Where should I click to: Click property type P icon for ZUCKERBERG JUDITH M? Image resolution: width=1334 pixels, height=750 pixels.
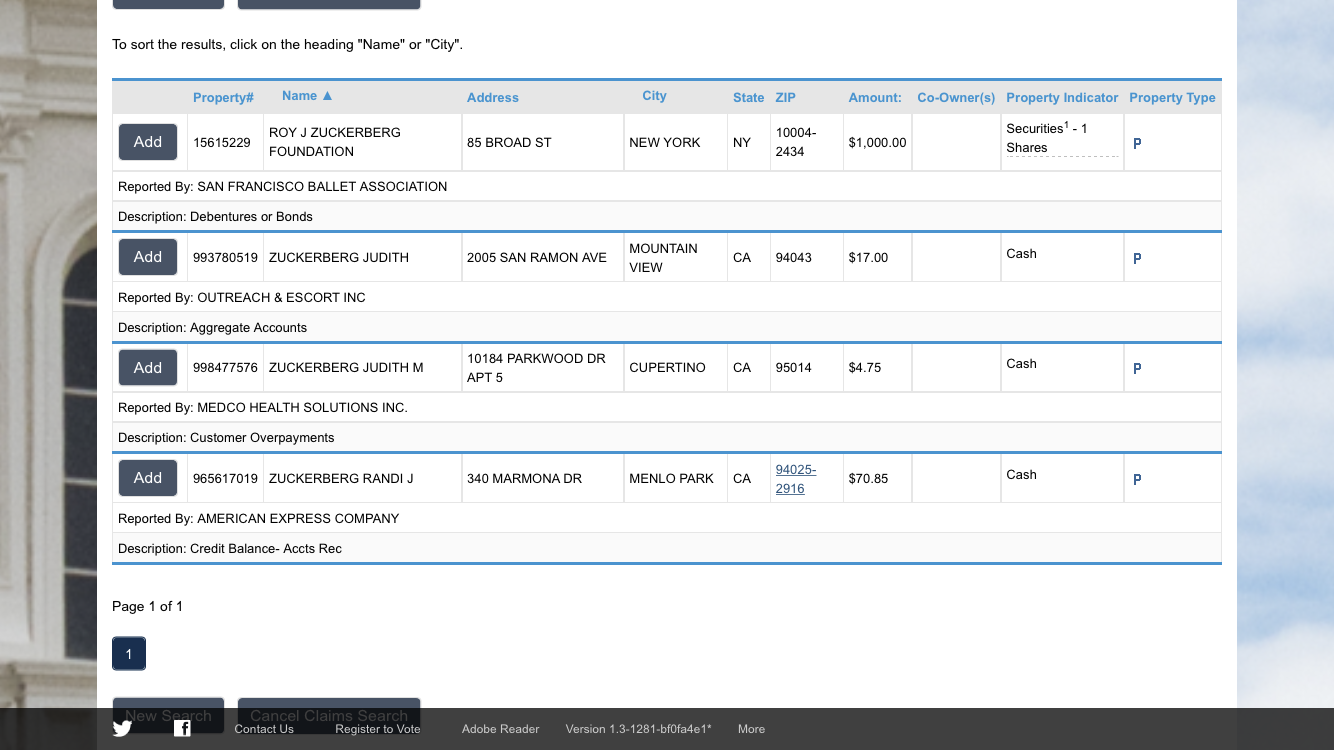click(x=1137, y=368)
